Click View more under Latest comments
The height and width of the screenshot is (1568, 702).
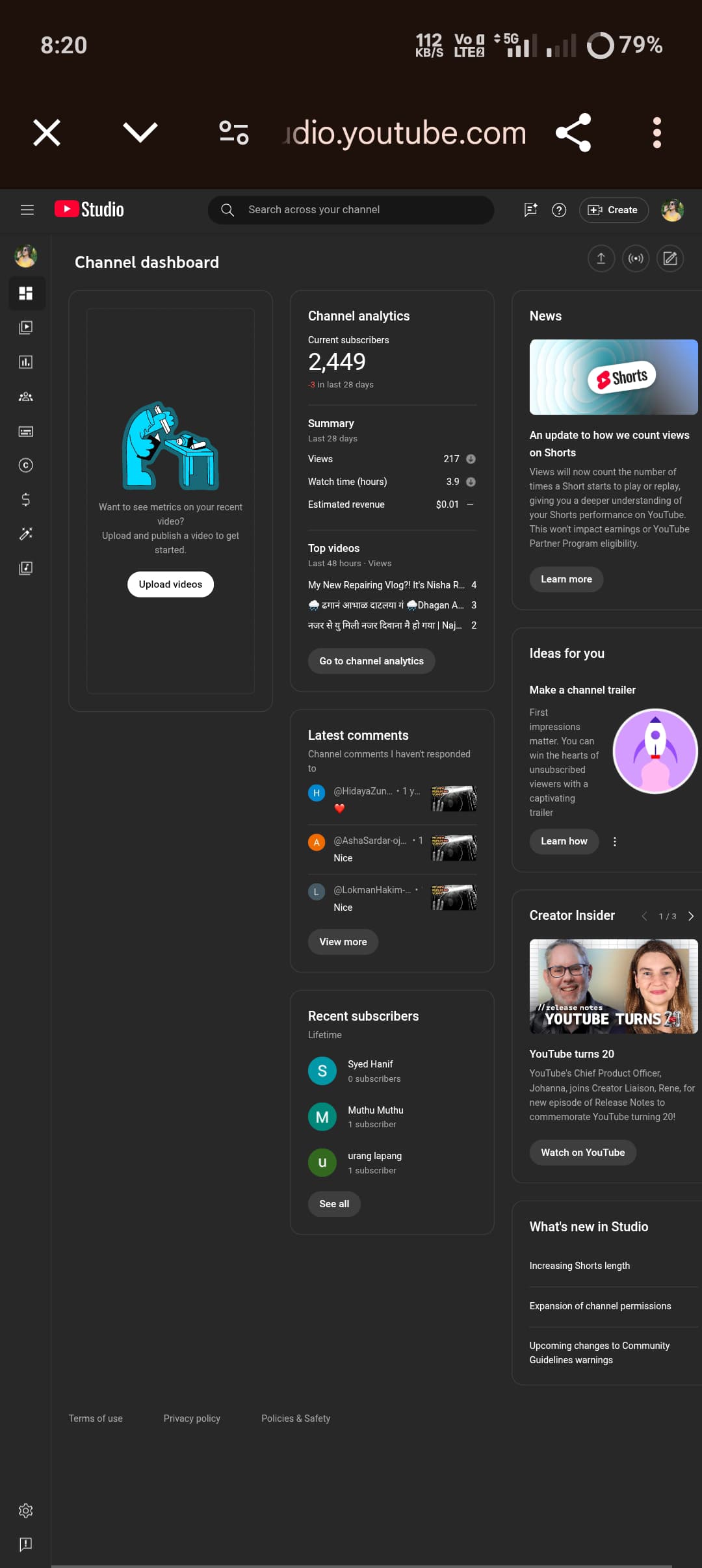coord(343,942)
